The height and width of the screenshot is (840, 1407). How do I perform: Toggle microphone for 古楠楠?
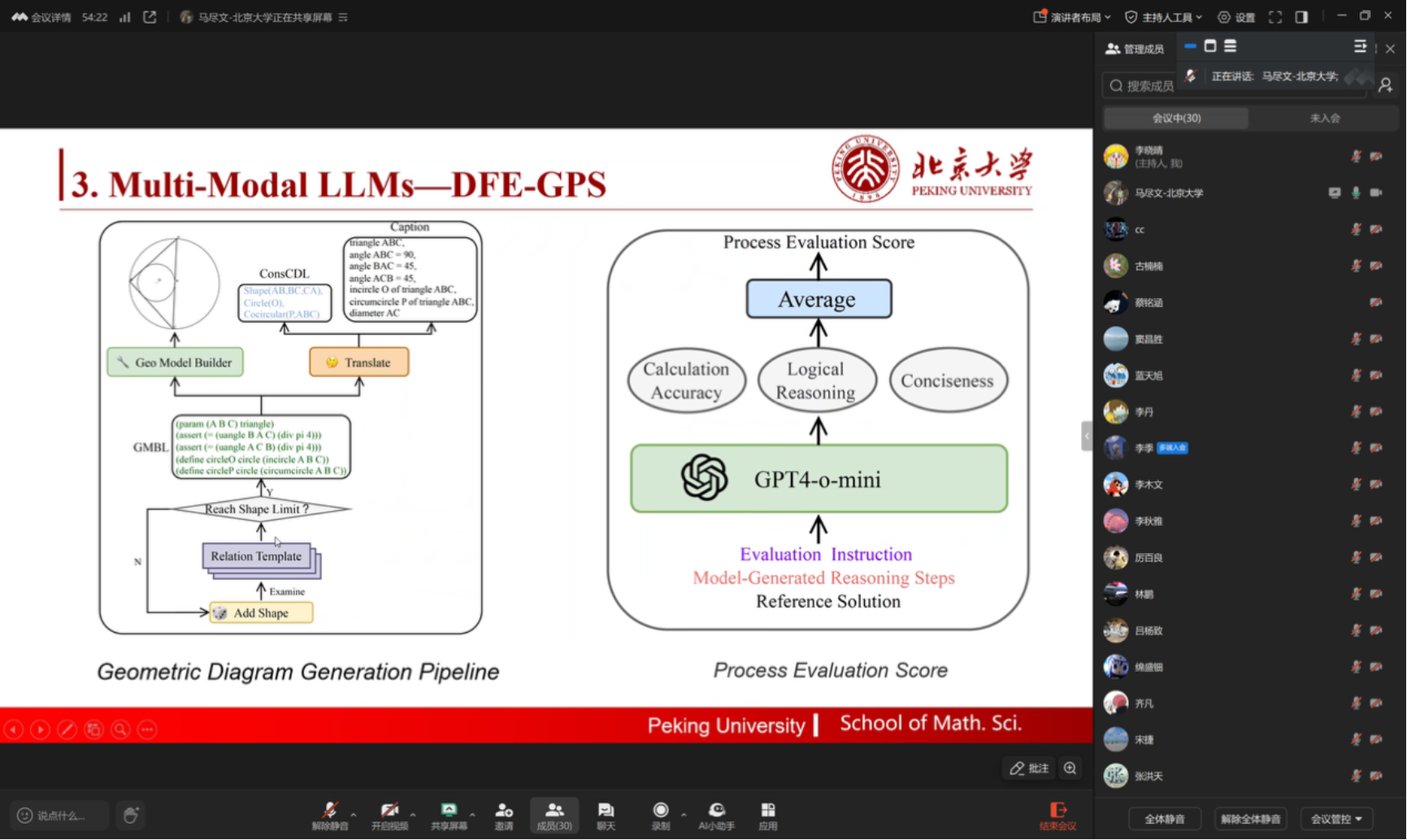pos(1356,266)
